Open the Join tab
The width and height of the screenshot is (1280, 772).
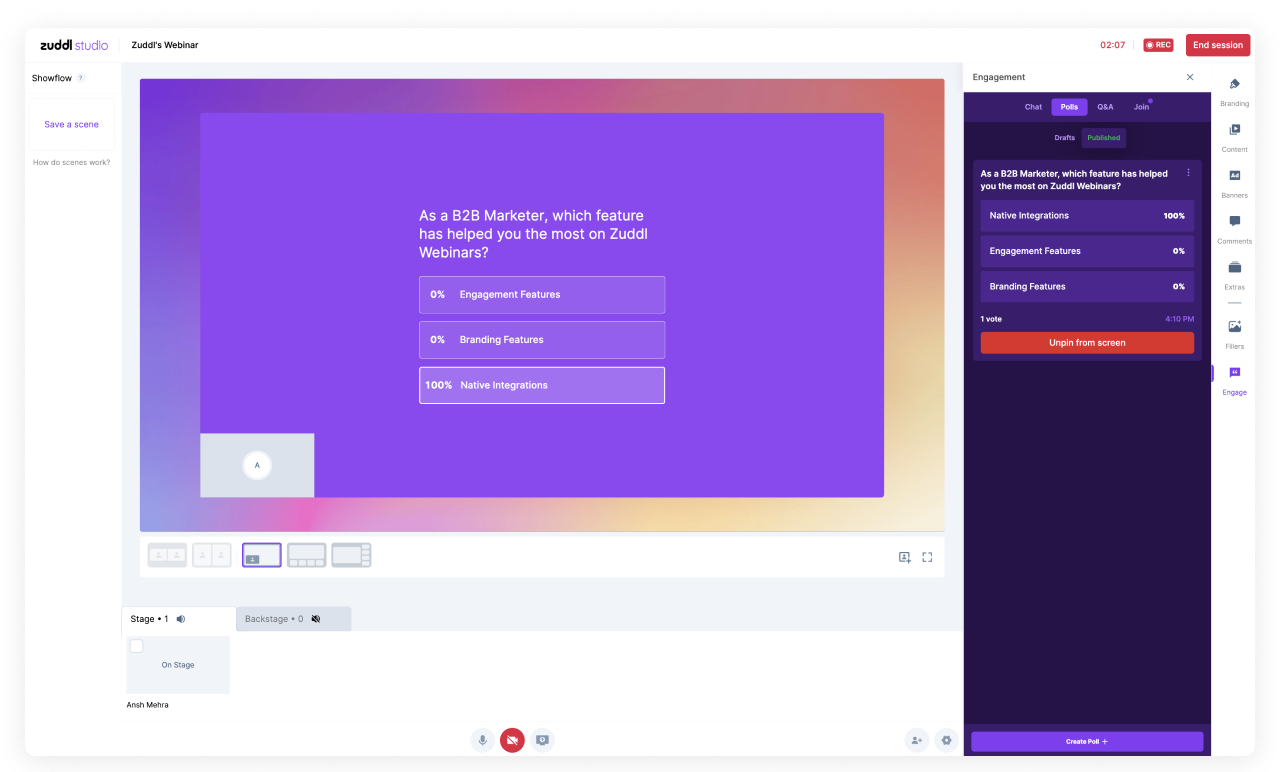(1141, 107)
